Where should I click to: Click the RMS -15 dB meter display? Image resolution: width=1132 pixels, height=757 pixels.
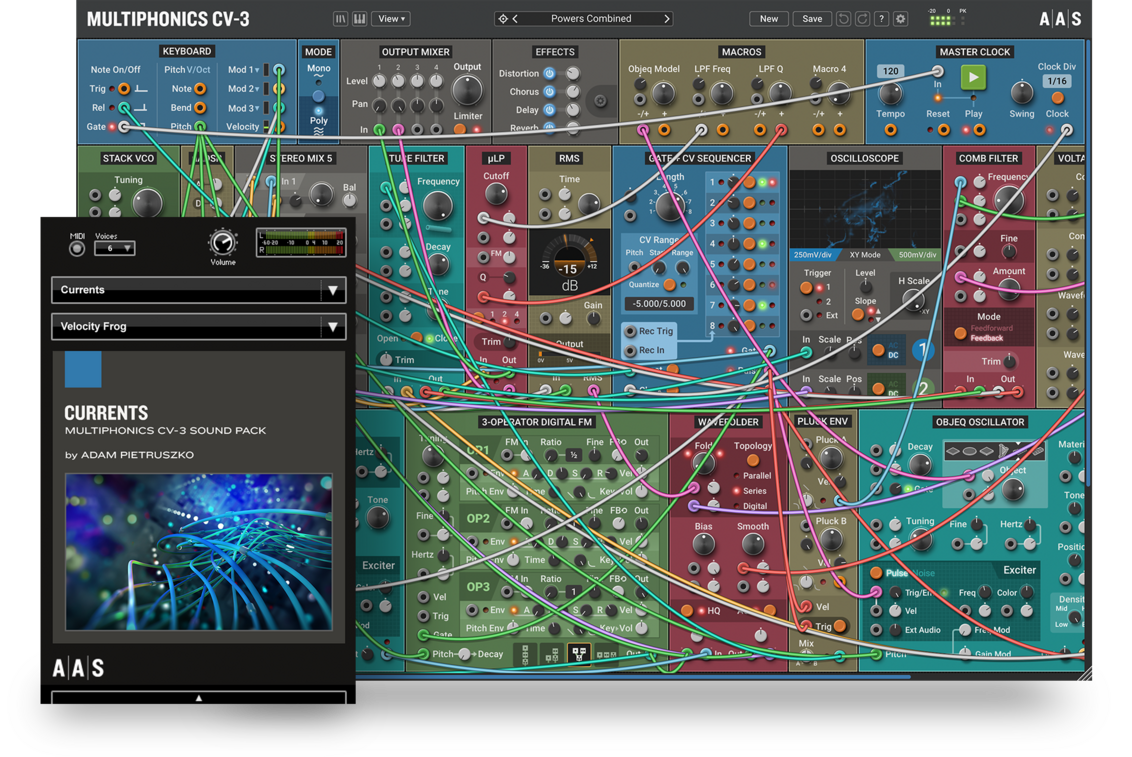(569, 263)
